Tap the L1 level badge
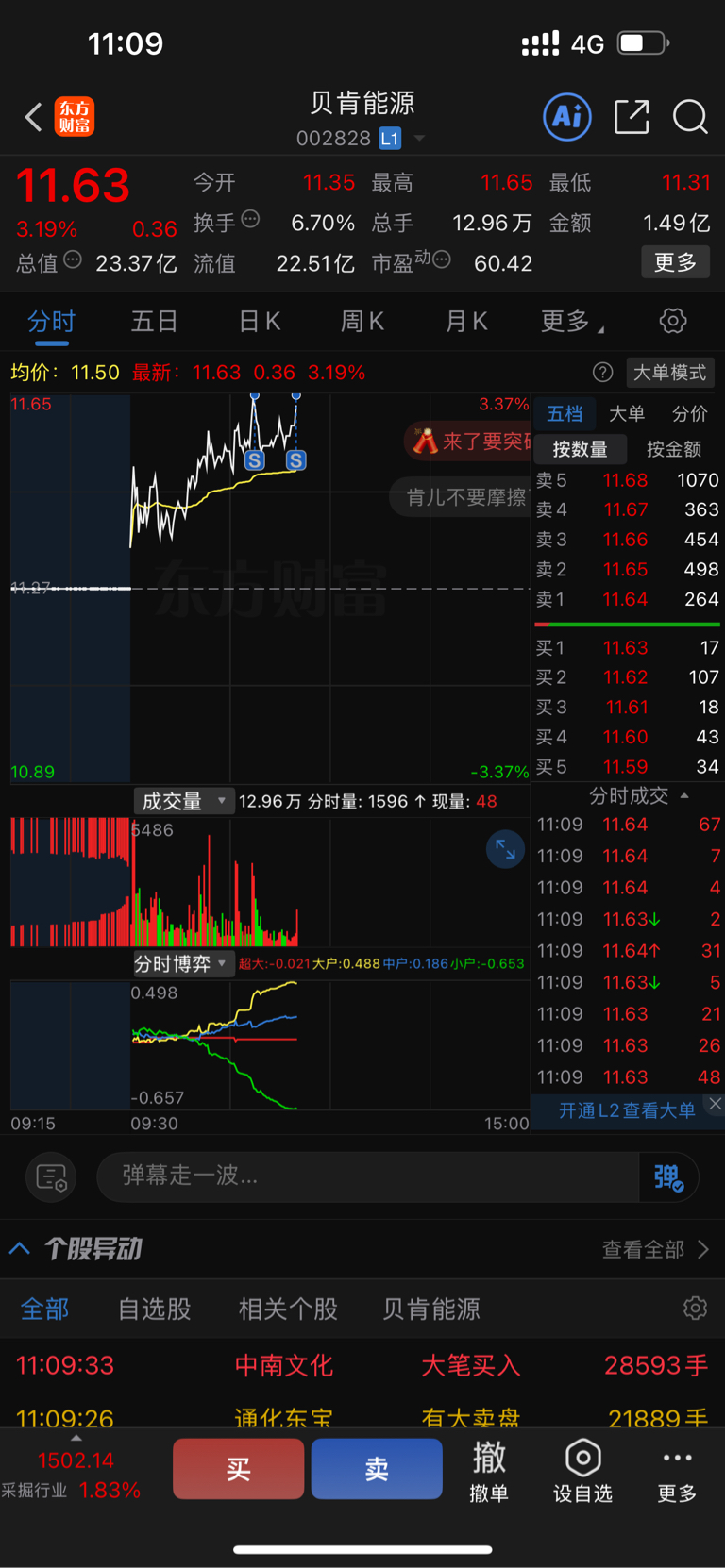 point(390,139)
